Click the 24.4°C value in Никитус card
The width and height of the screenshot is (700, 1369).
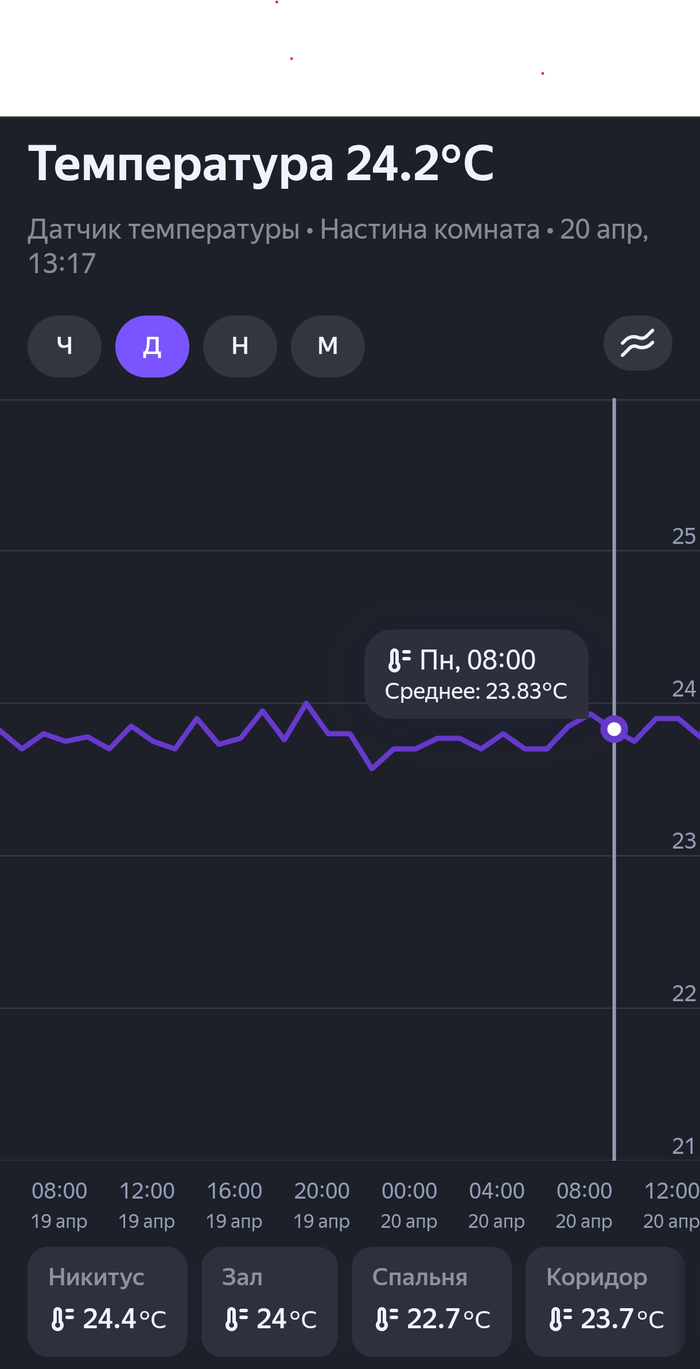point(124,1320)
